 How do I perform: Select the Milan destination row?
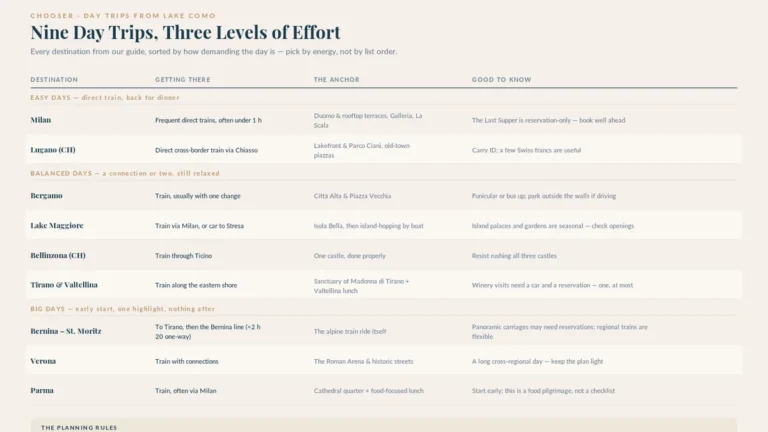pos(384,120)
